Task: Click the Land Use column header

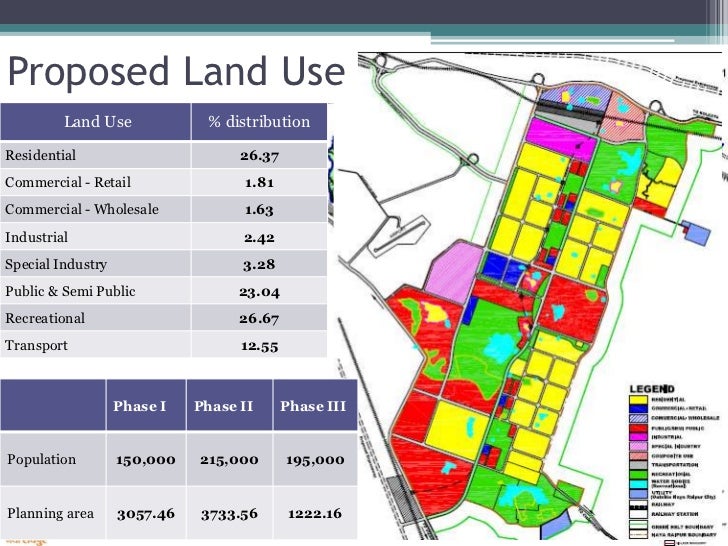Action: tap(98, 122)
